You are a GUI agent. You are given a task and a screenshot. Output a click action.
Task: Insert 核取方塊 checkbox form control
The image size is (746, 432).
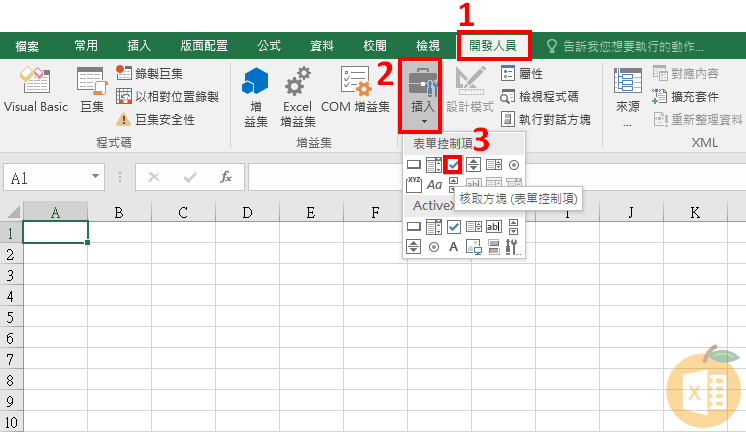[x=453, y=165]
